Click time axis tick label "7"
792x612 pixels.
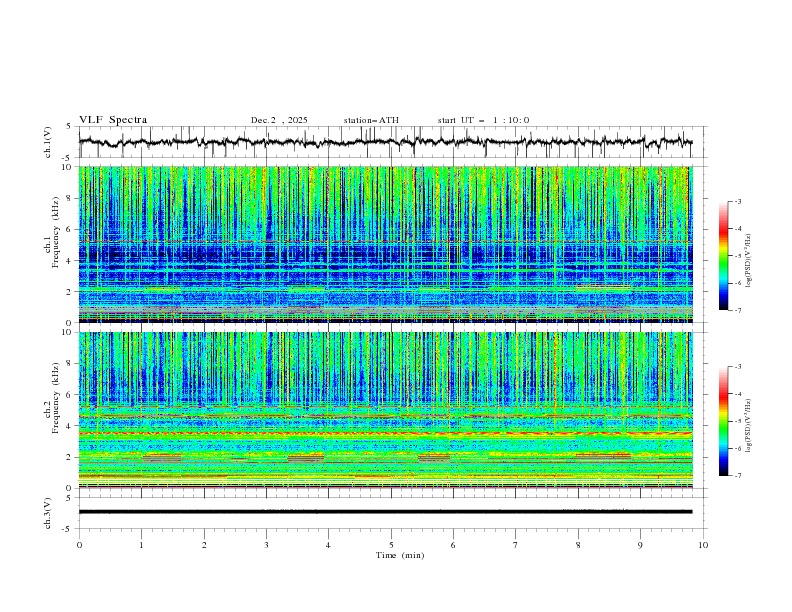pyautogui.click(x=516, y=545)
